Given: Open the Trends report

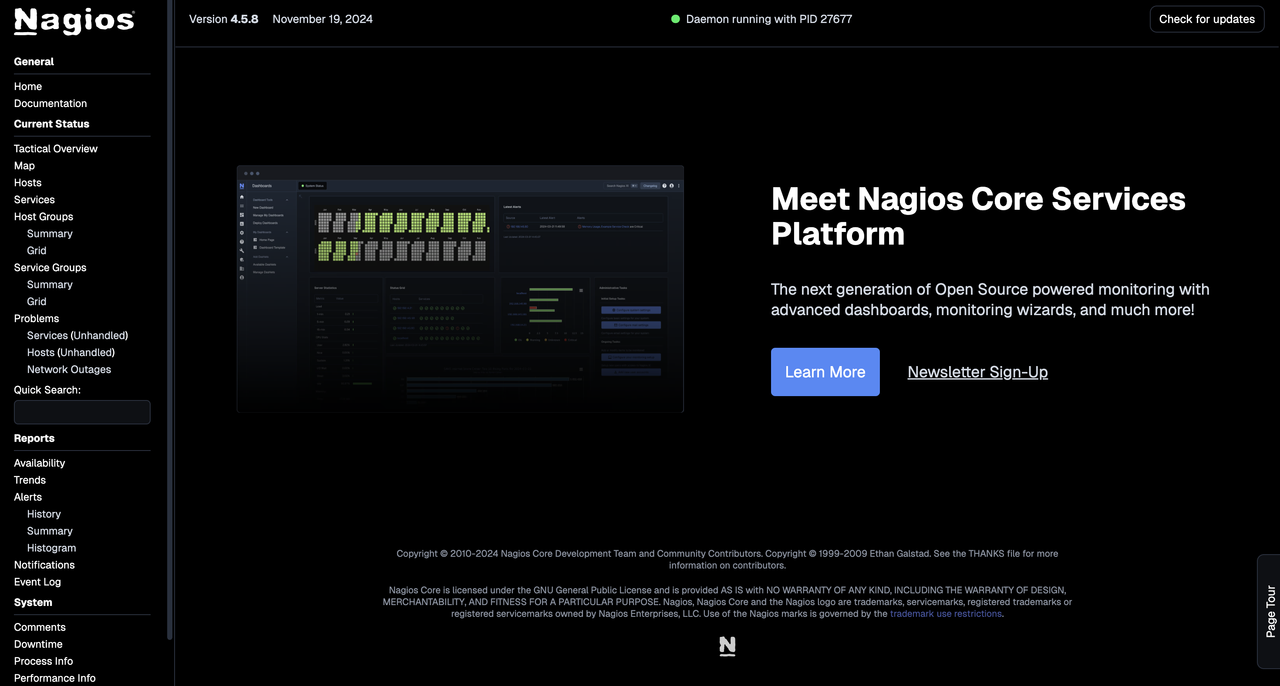Looking at the screenshot, I should pyautogui.click(x=30, y=480).
